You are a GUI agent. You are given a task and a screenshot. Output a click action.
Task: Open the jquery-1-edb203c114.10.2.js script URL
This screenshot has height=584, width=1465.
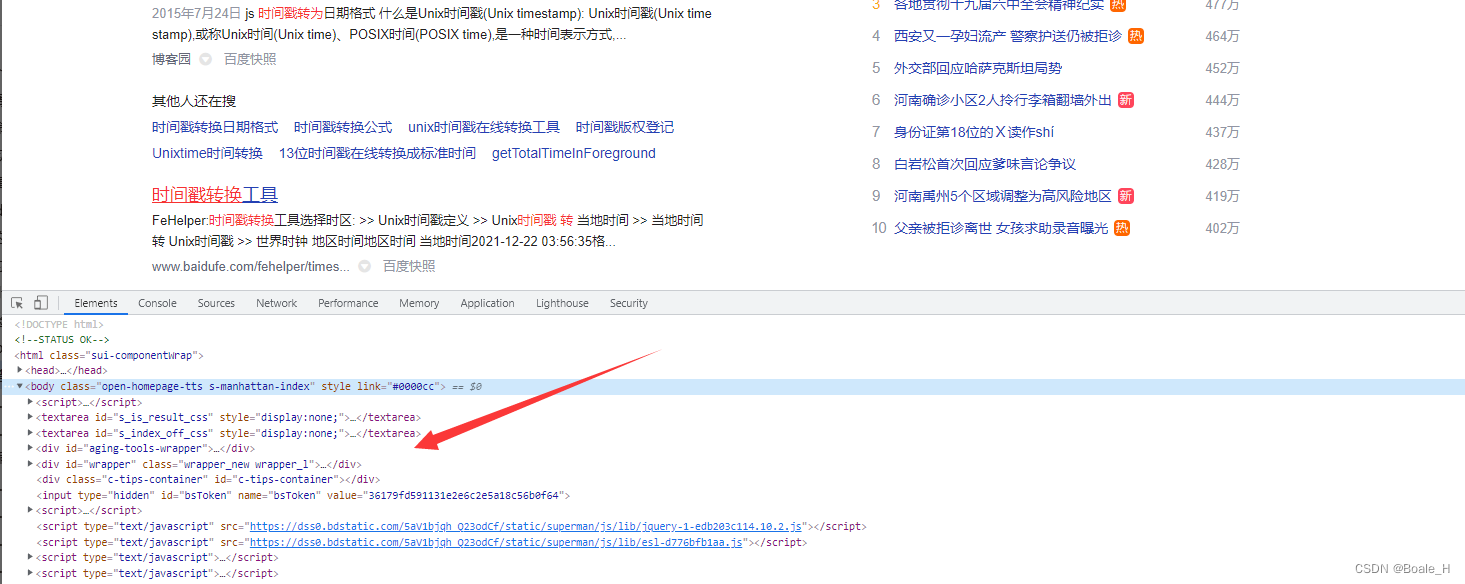pos(526,526)
